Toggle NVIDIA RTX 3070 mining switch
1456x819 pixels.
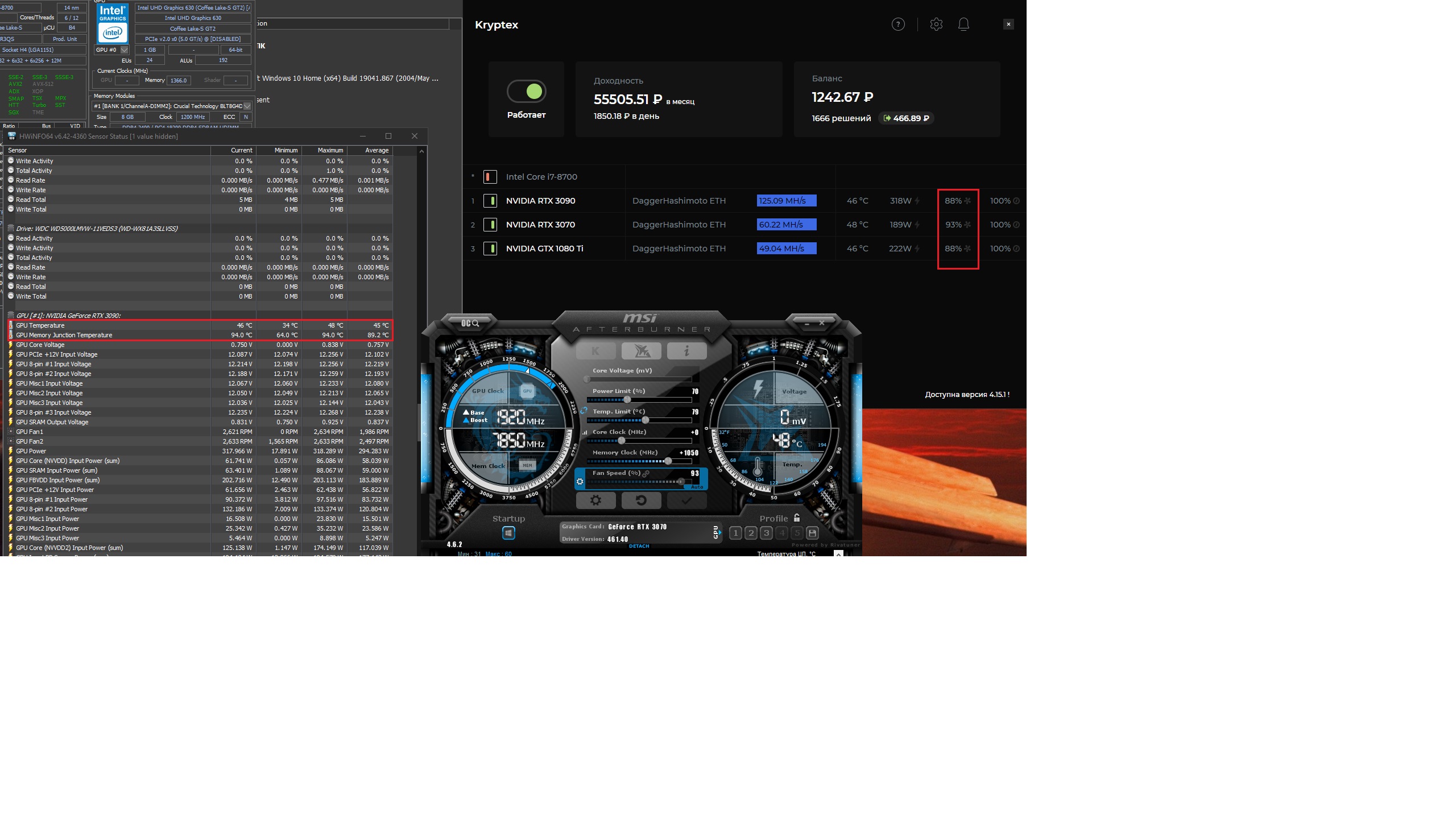(x=490, y=225)
